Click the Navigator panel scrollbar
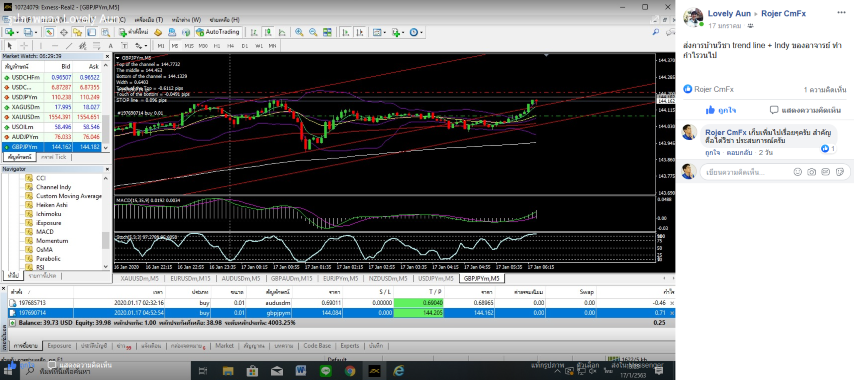The height and width of the screenshot is (380, 854). [x=106, y=222]
